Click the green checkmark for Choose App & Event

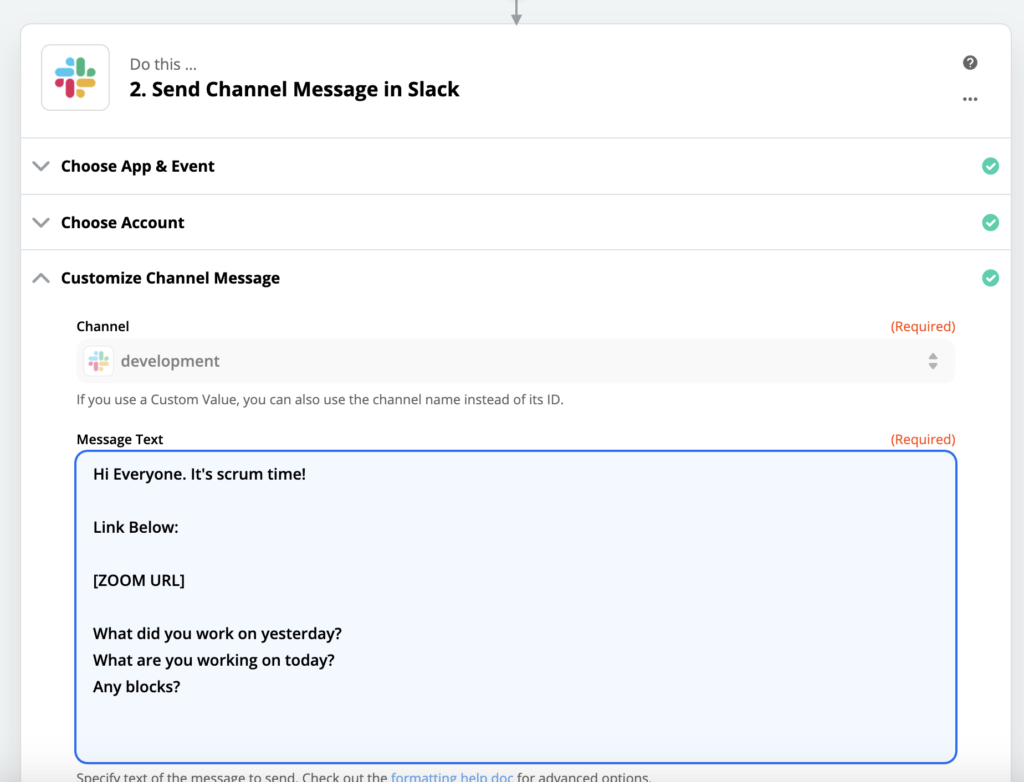click(990, 166)
